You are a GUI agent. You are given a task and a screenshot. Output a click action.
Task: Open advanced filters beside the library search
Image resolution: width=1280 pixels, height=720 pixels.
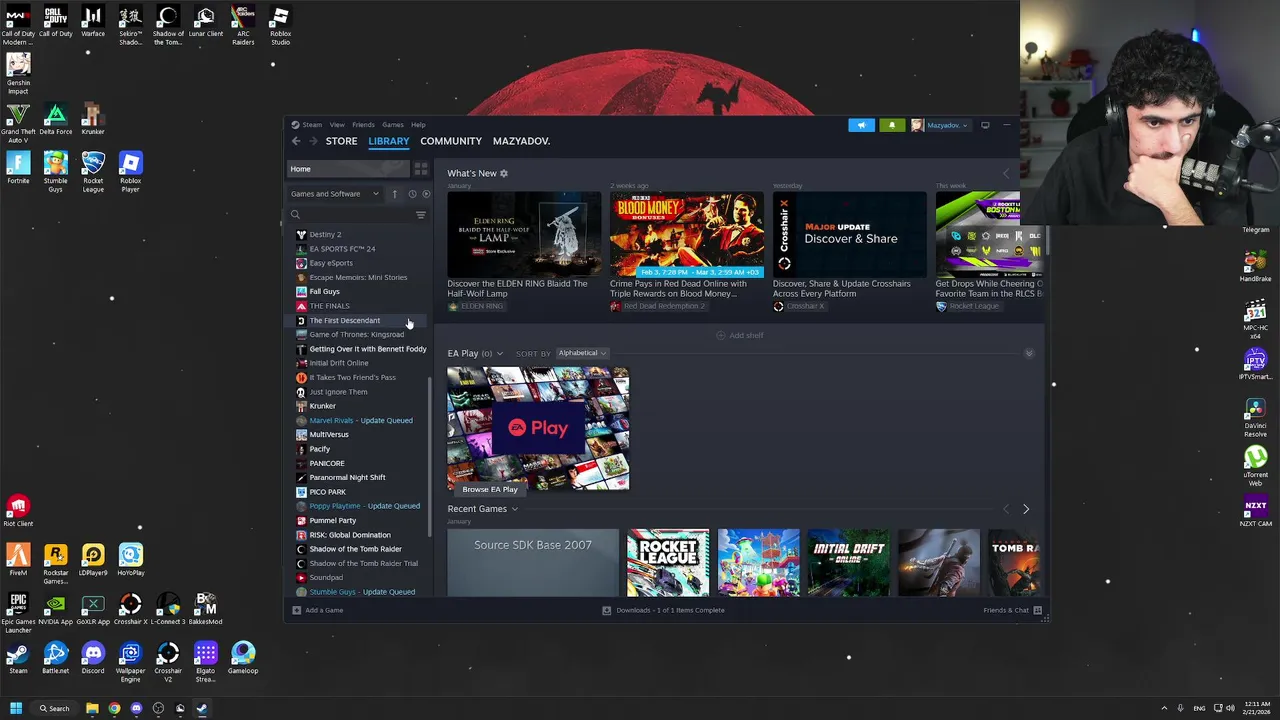coord(421,215)
